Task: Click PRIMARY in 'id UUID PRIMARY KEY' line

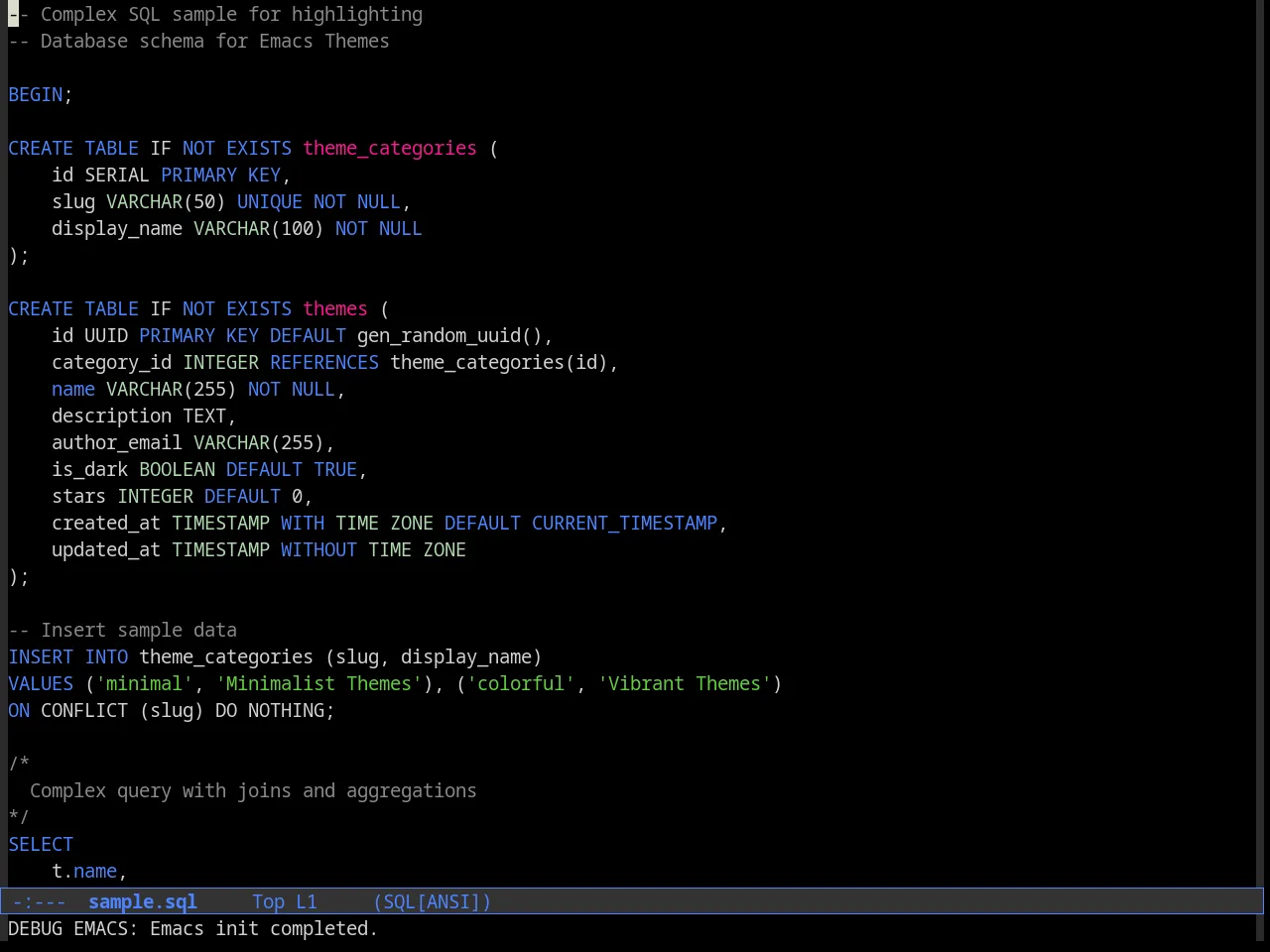Action: click(x=177, y=335)
